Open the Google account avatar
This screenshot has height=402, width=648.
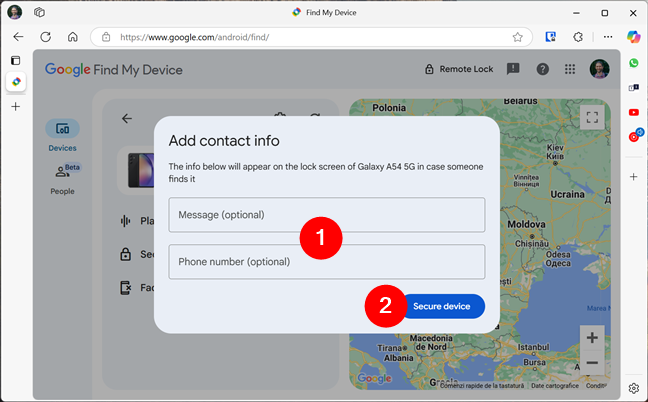point(599,69)
